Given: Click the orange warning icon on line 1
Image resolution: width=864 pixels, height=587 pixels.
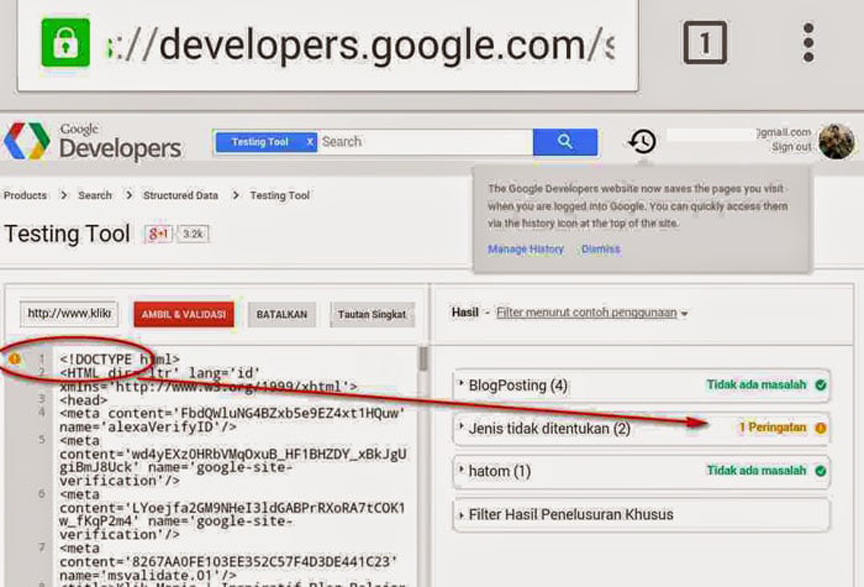Looking at the screenshot, I should [x=15, y=359].
